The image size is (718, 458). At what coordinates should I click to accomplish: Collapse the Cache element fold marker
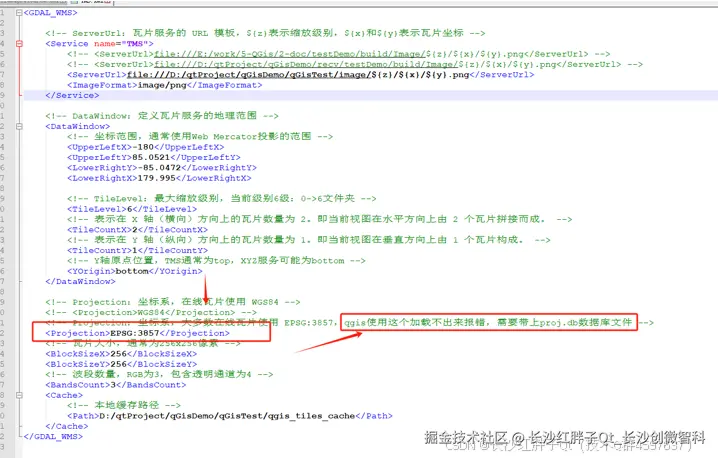click(x=19, y=395)
